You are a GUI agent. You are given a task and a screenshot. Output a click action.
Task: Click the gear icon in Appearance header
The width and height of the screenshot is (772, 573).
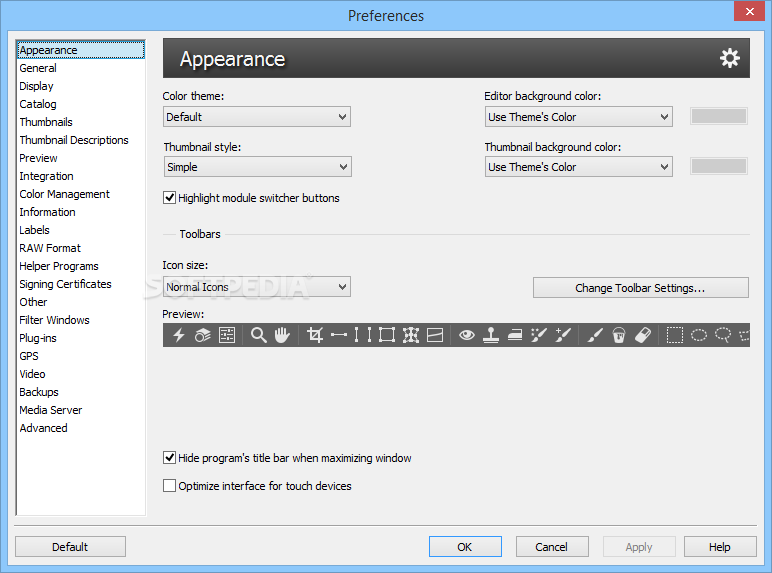[x=730, y=58]
